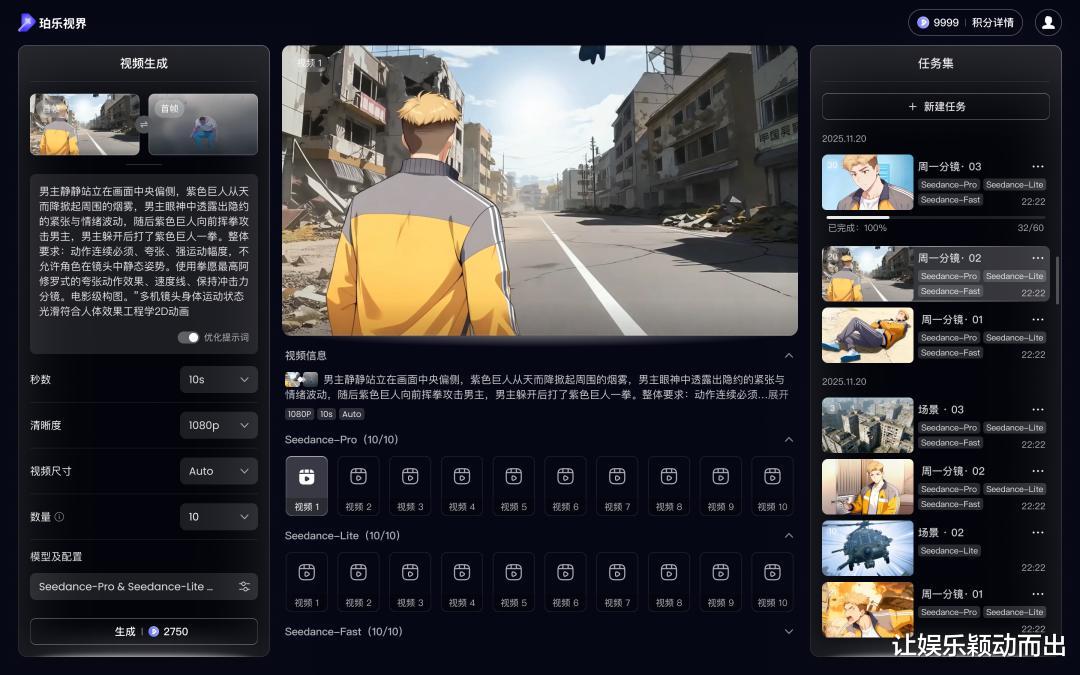Open the 9999 积分详情 button
The image size is (1080, 675).
[x=965, y=23]
